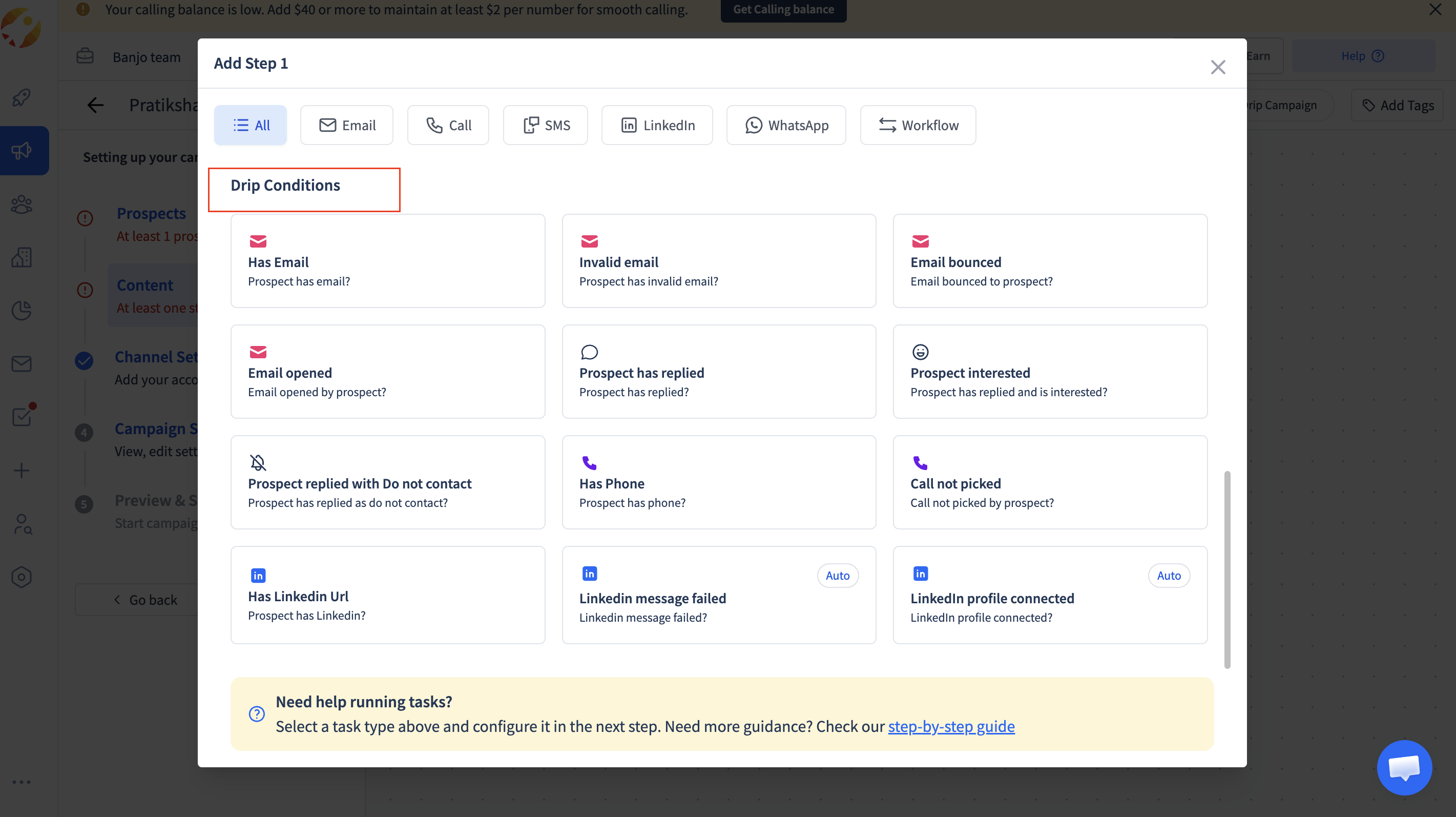Select the Prospect interested condition card
1456x817 pixels.
[x=1050, y=372]
